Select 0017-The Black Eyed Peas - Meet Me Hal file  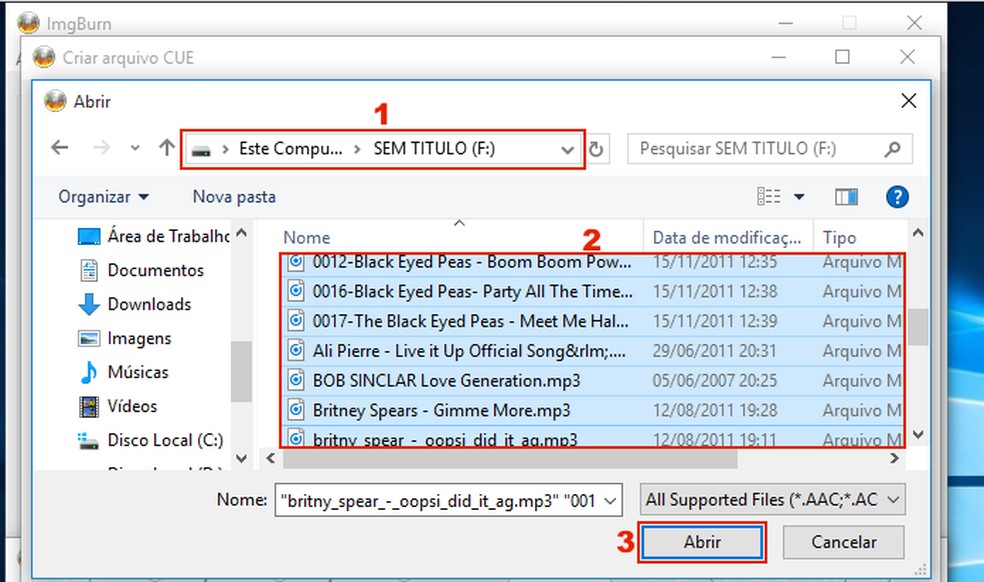pos(471,321)
